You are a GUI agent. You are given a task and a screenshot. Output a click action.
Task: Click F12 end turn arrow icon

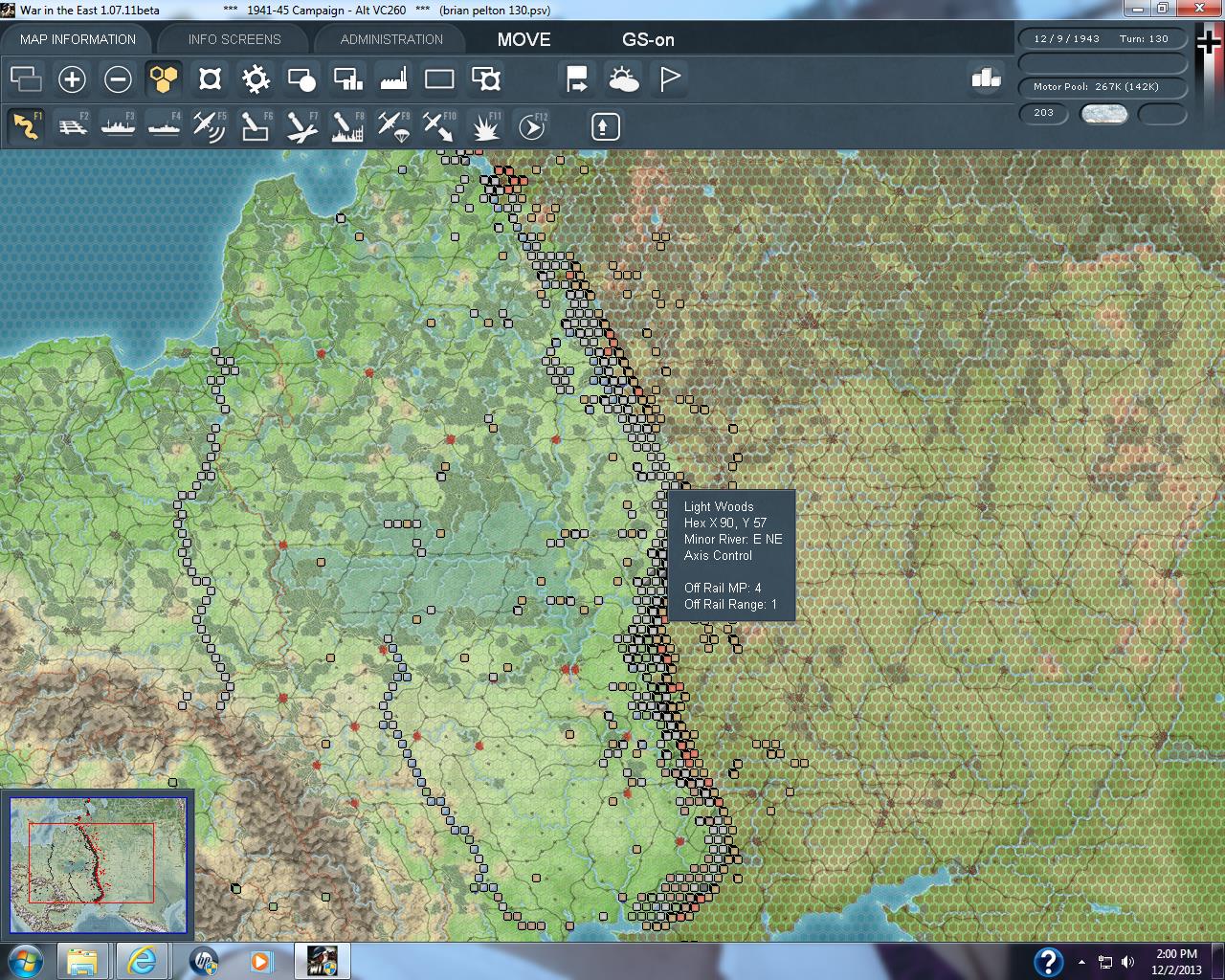(531, 126)
